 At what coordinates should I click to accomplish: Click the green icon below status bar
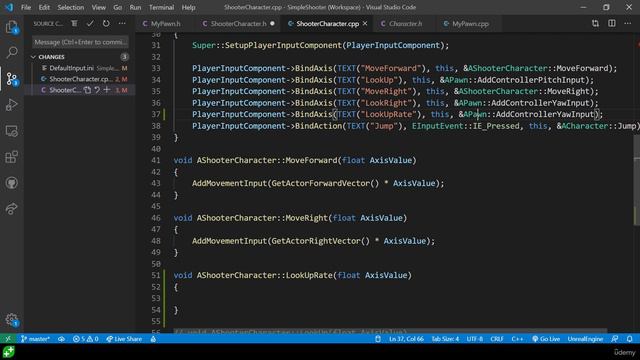pyautogui.click(x=9, y=352)
